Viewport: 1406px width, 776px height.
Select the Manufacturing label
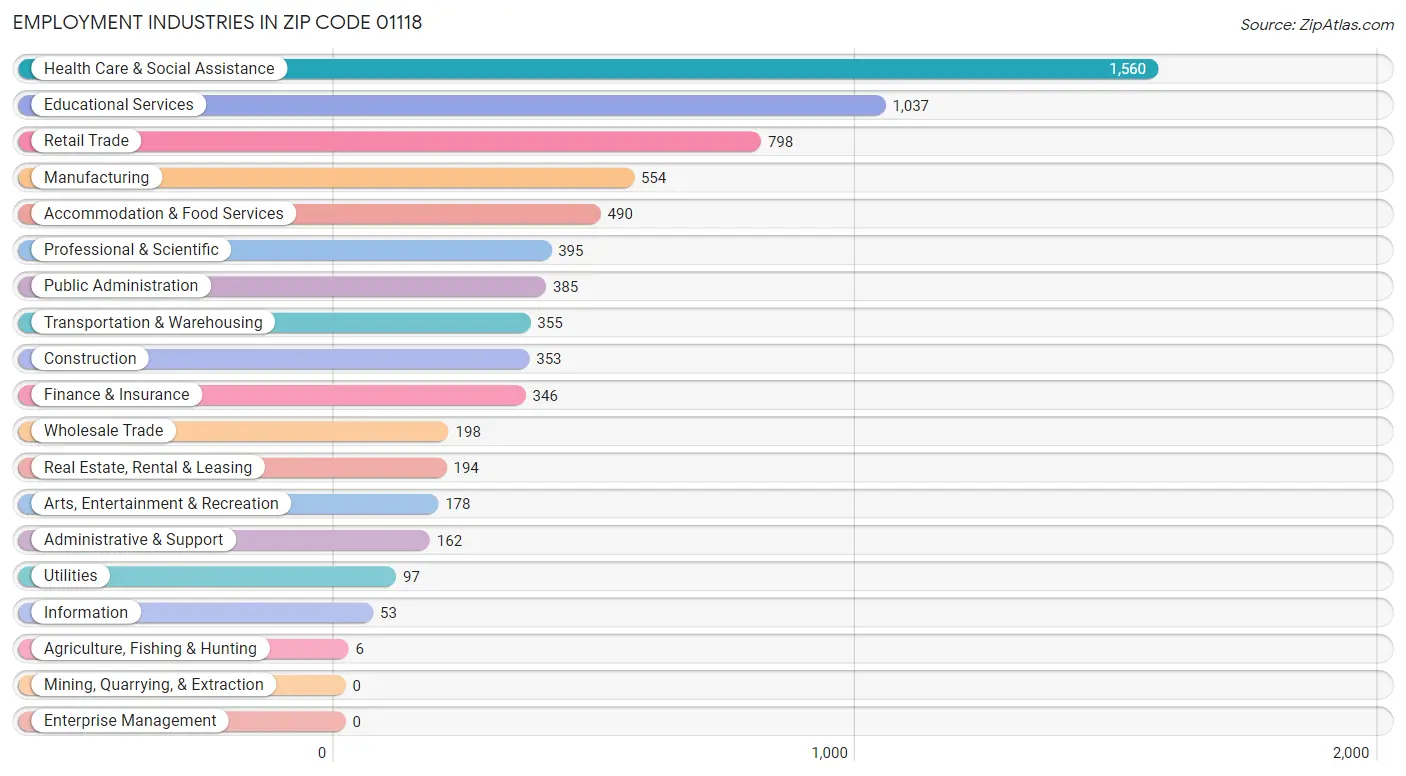pos(96,177)
